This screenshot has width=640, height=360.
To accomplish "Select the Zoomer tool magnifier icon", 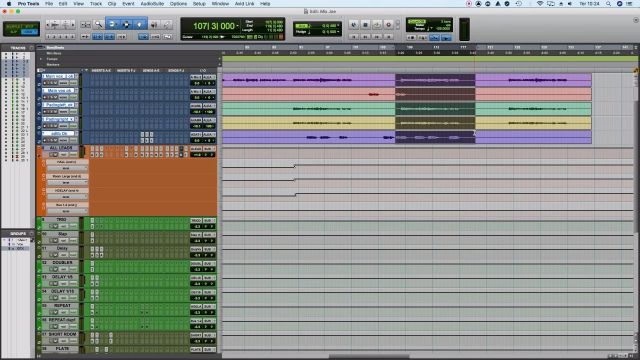I will tap(98, 25).
